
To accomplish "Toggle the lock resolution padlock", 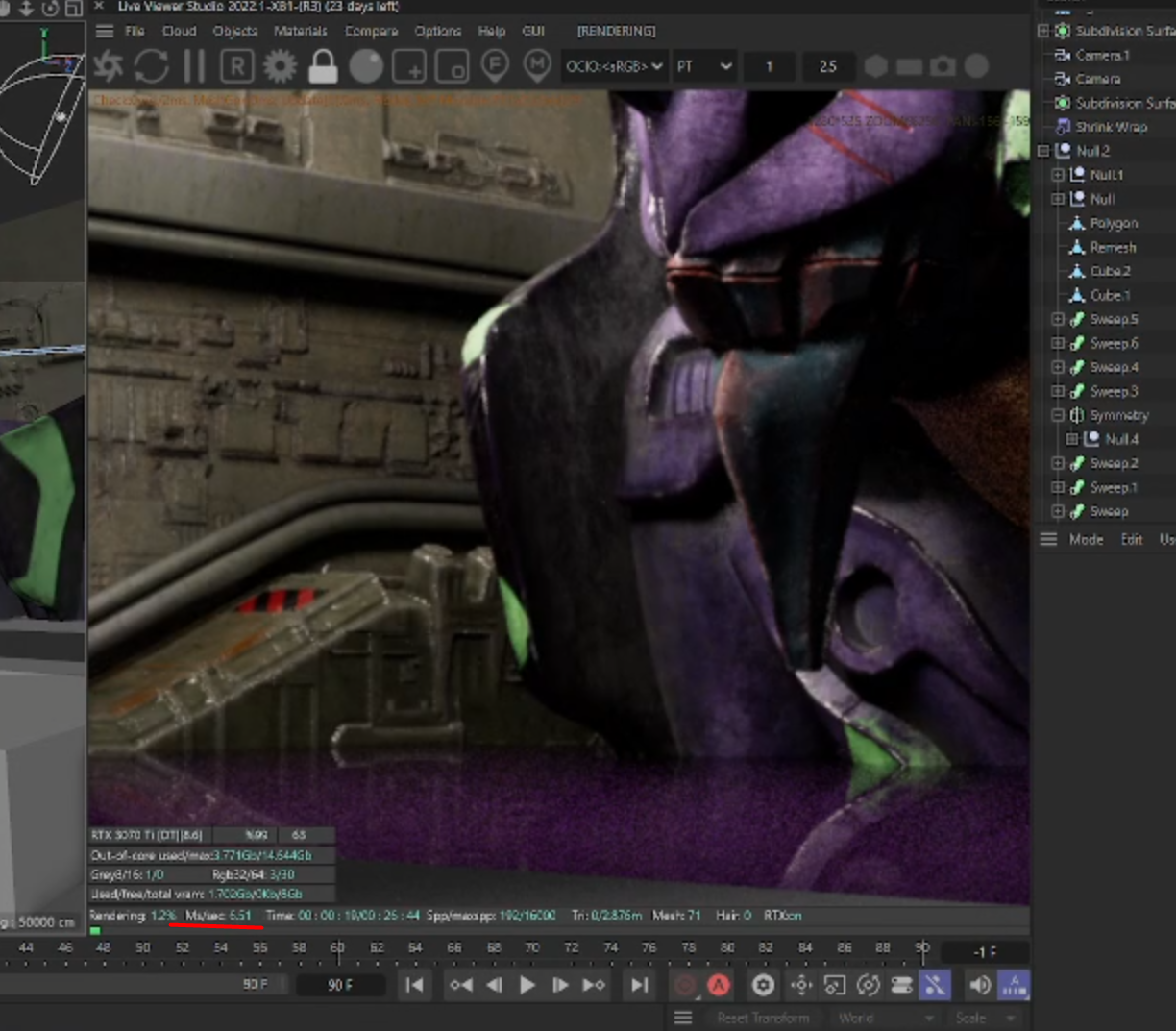I will click(x=323, y=66).
